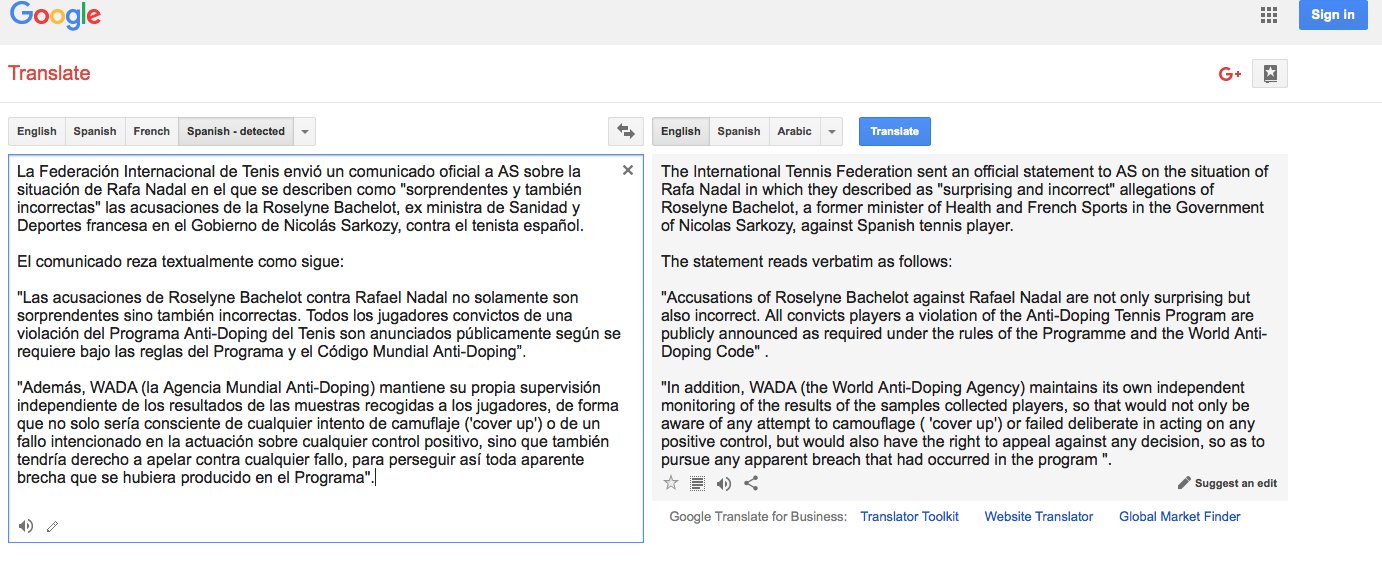Screen dimensions: 1382x583
Task: Click inside the Spanish source text box
Action: tap(326, 348)
